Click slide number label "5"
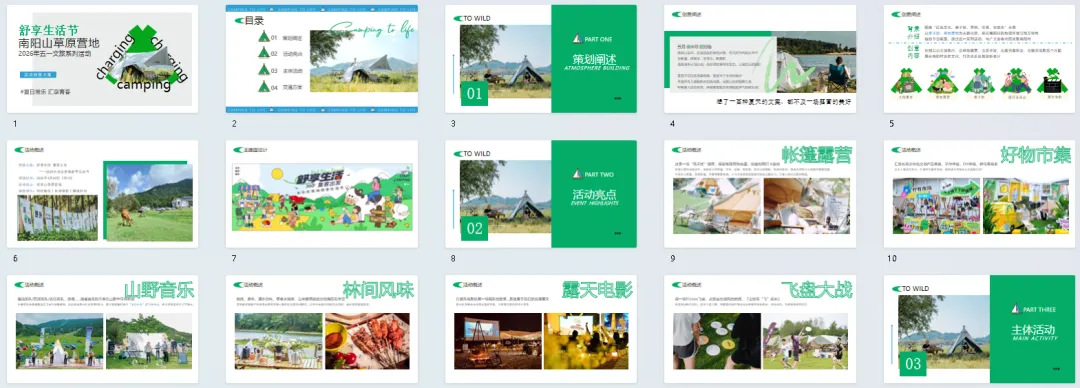The image size is (1080, 388). point(891,123)
